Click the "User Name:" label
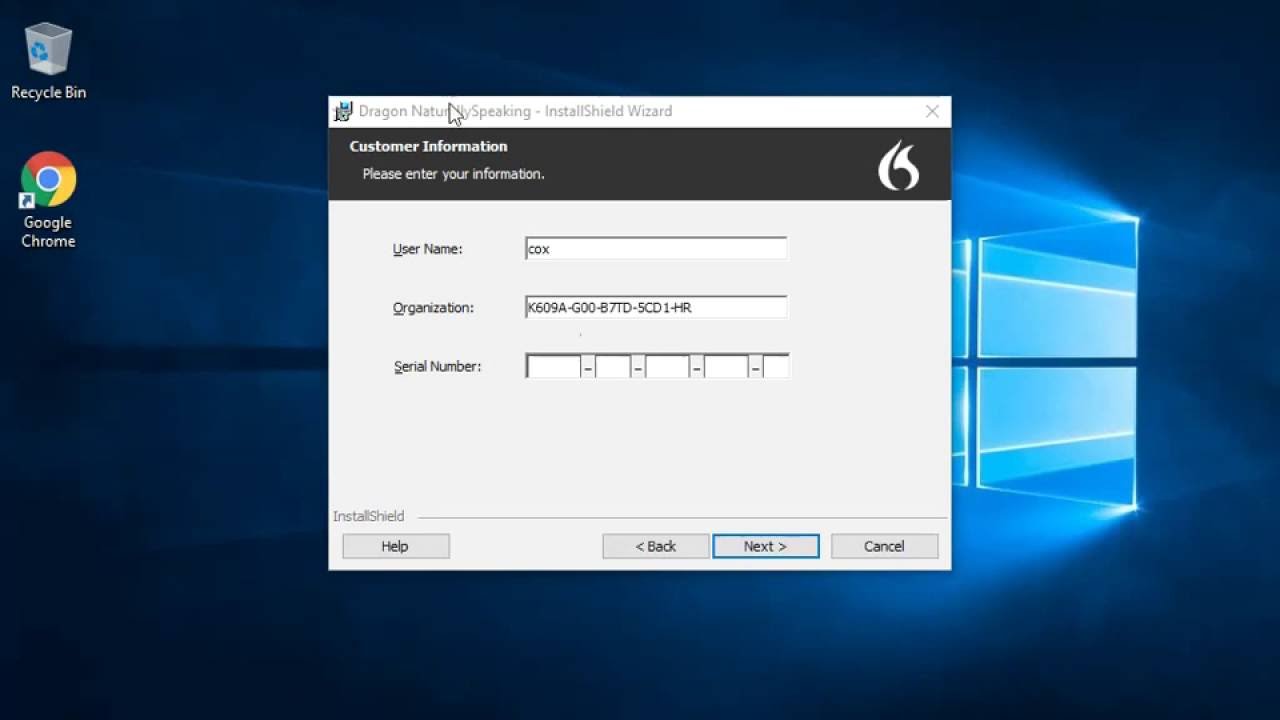The width and height of the screenshot is (1280, 720). pyautogui.click(x=427, y=249)
